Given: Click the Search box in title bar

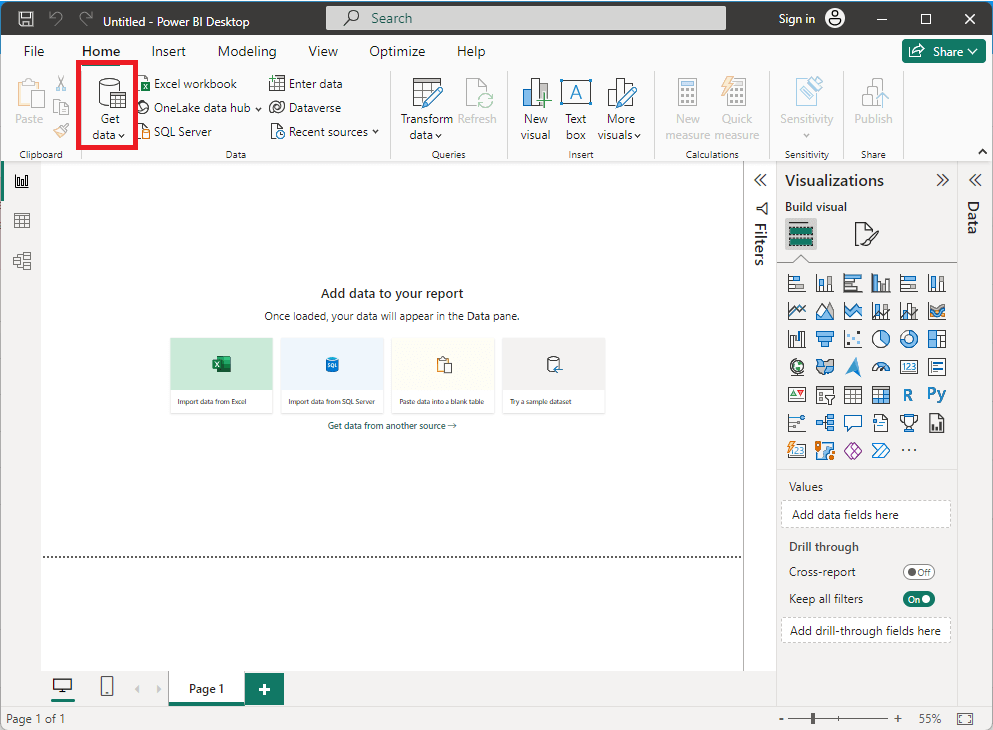Looking at the screenshot, I should (526, 18).
